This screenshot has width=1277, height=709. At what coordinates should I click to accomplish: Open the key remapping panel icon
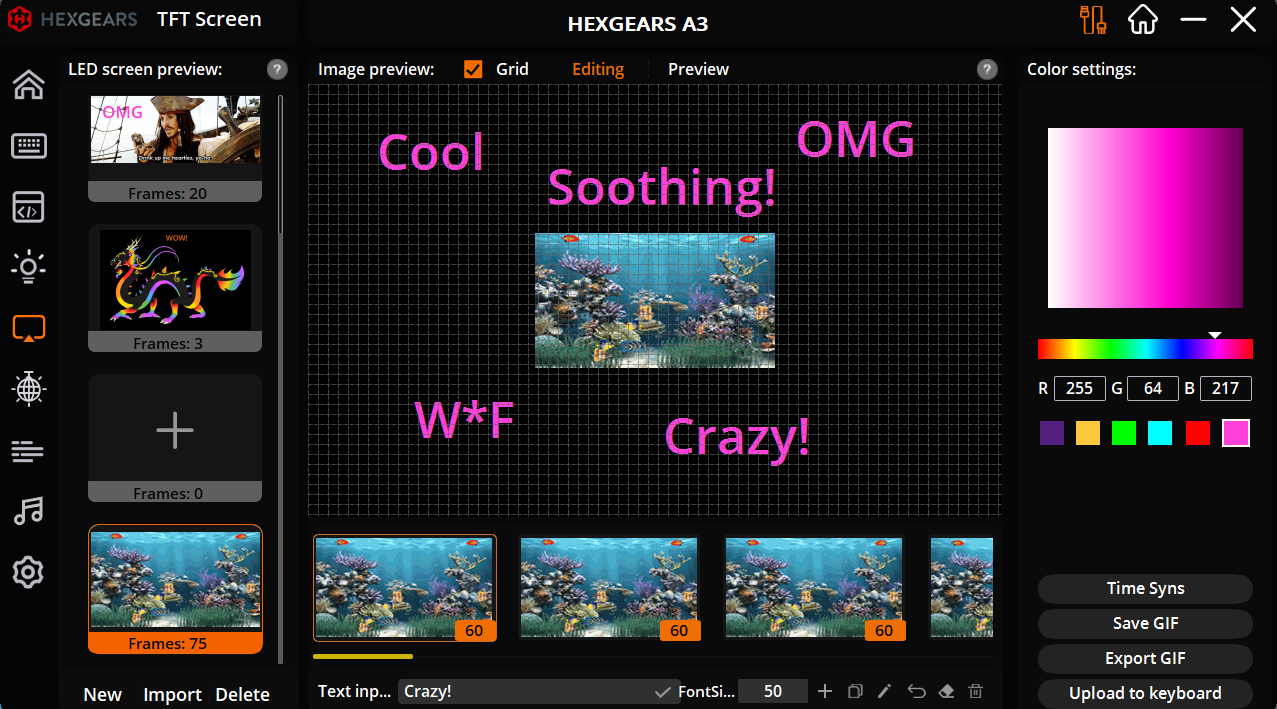pyautogui.click(x=28, y=207)
